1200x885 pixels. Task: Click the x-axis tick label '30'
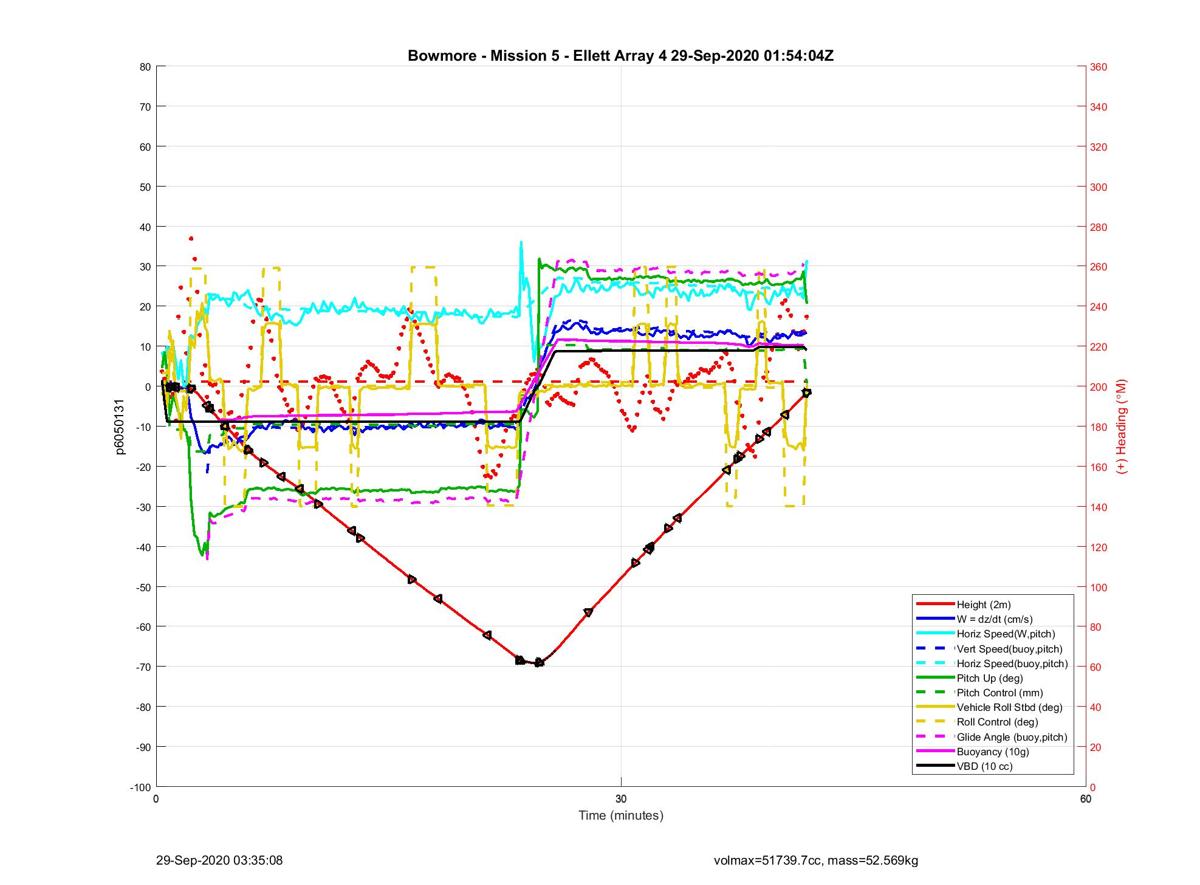point(621,799)
